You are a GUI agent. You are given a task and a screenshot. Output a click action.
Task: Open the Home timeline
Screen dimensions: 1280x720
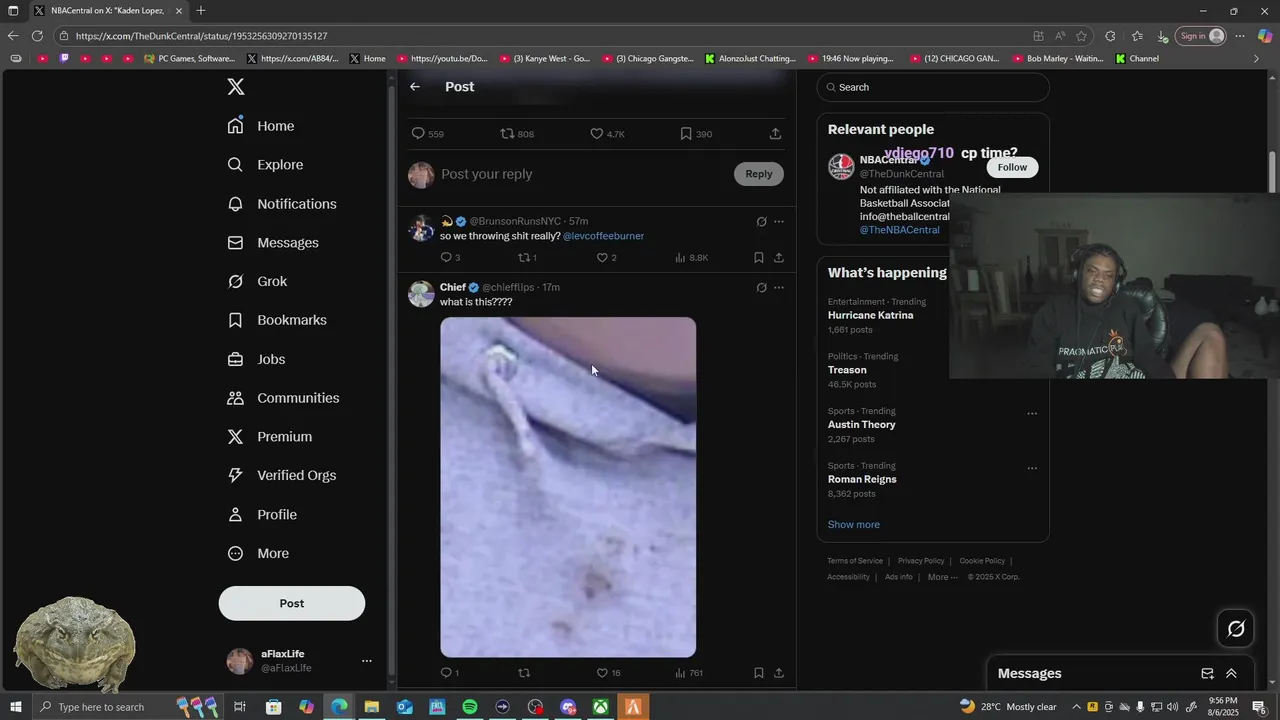(260, 126)
